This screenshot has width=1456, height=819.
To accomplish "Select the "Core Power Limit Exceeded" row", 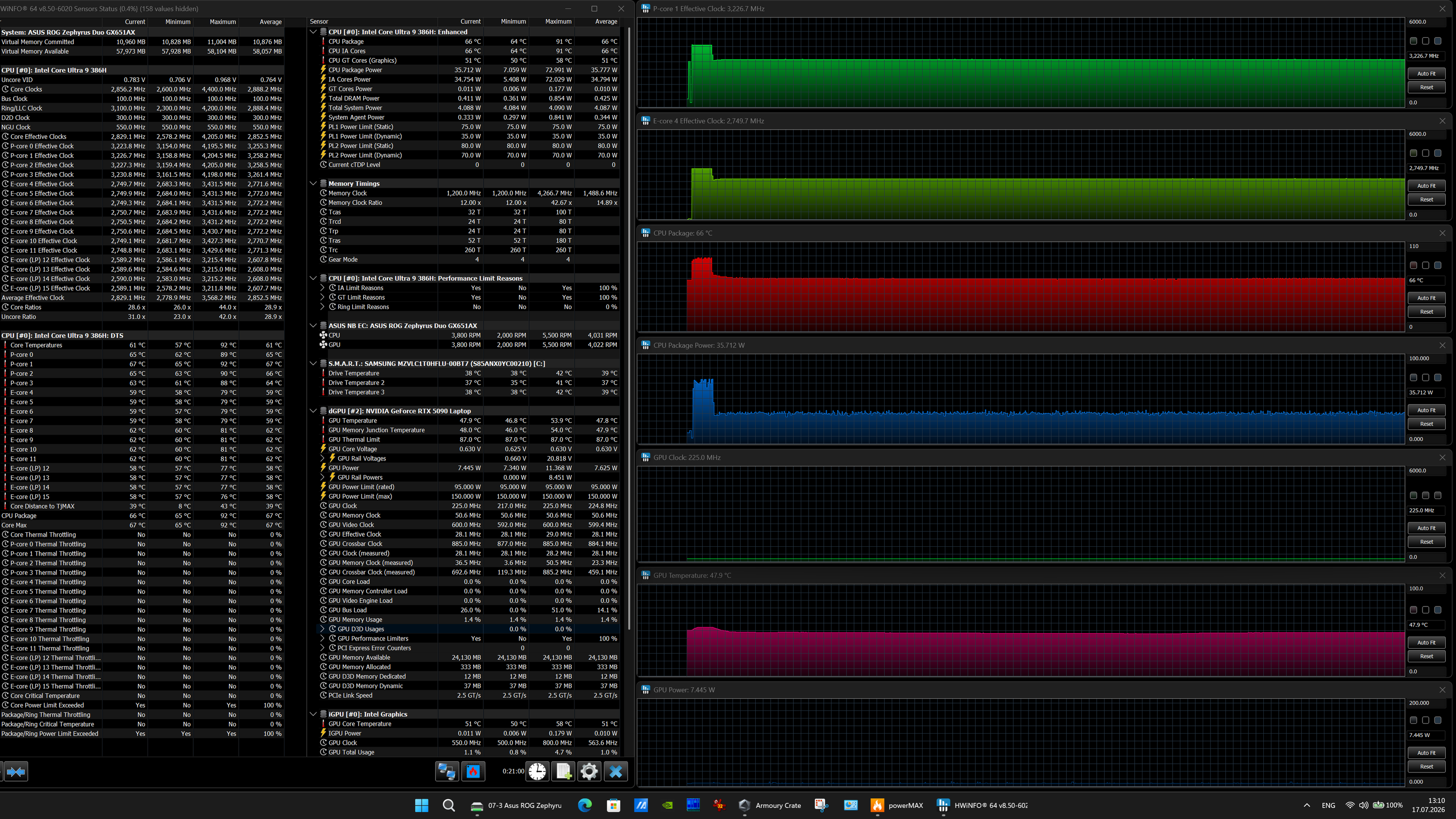I will coord(141,705).
